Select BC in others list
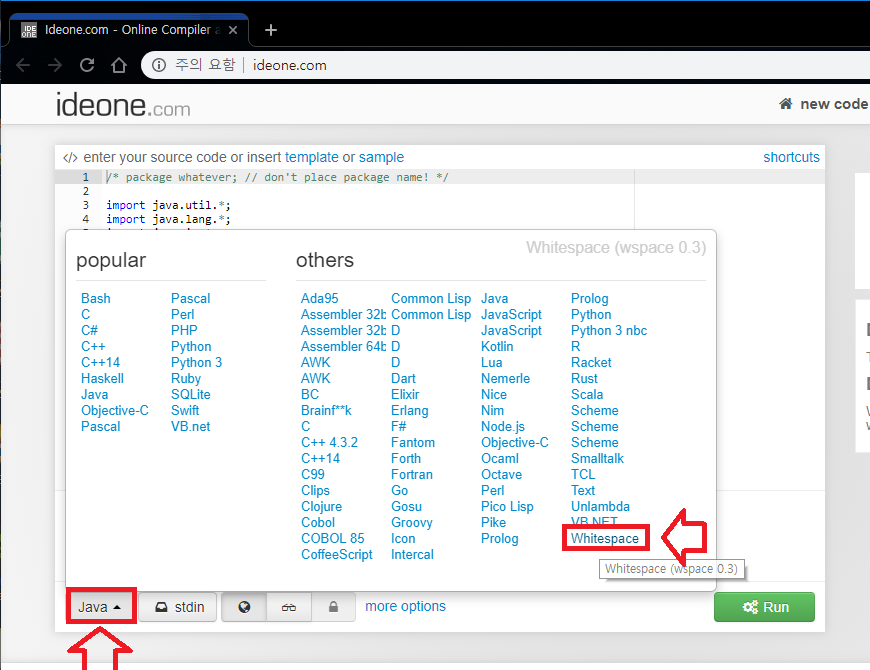The width and height of the screenshot is (870, 670). (310, 395)
